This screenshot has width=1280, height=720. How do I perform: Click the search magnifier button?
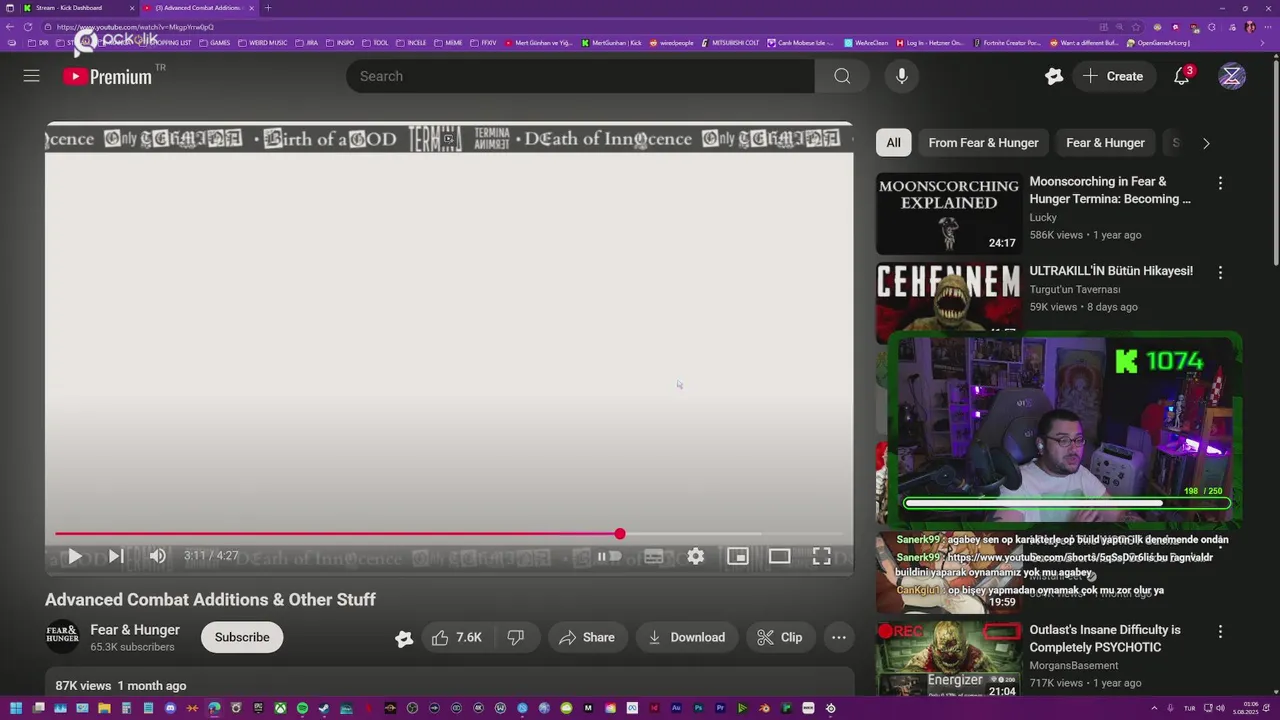[842, 76]
